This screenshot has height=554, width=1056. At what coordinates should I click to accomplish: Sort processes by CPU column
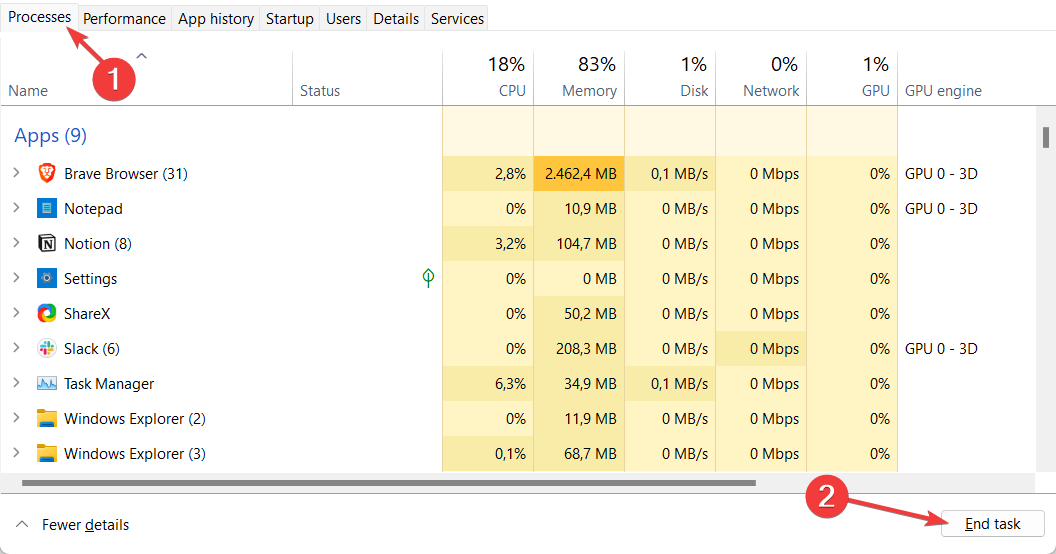coord(488,78)
